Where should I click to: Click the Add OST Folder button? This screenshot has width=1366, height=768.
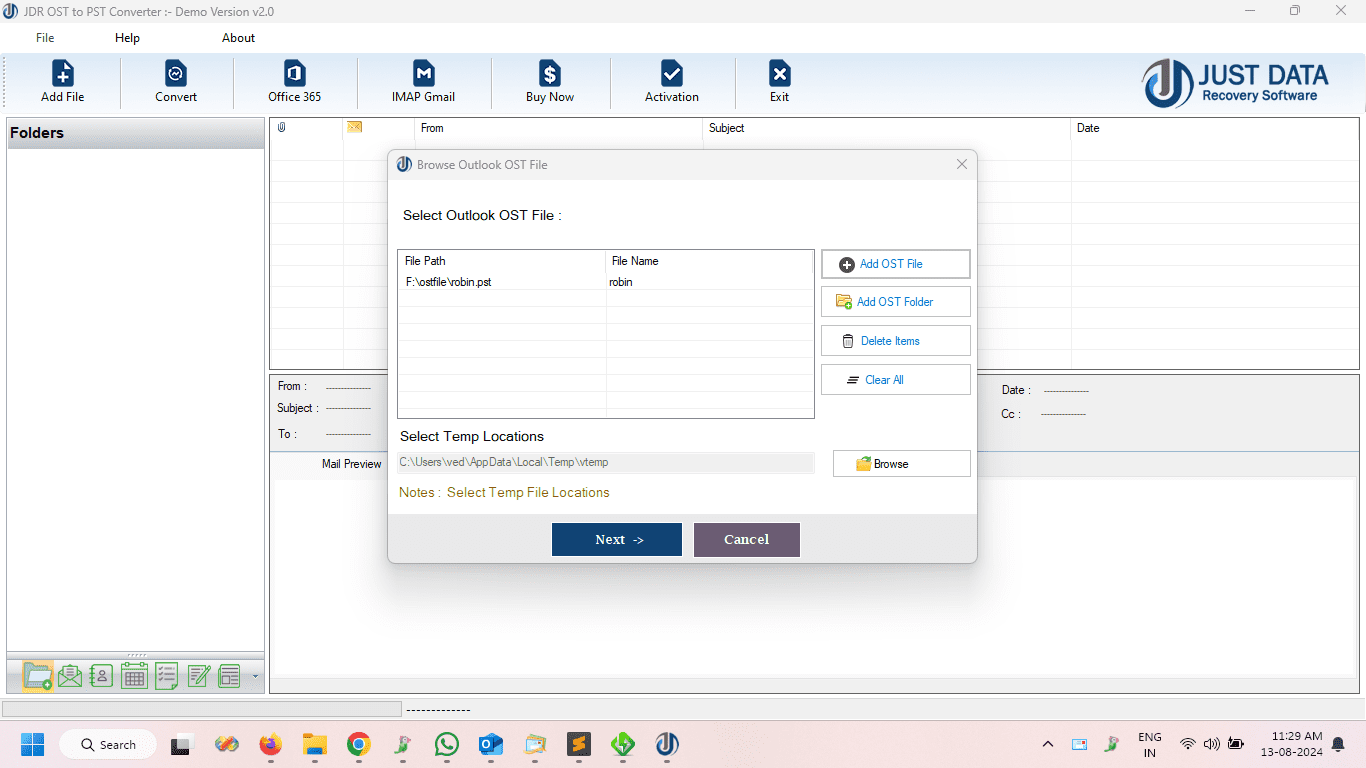point(895,301)
